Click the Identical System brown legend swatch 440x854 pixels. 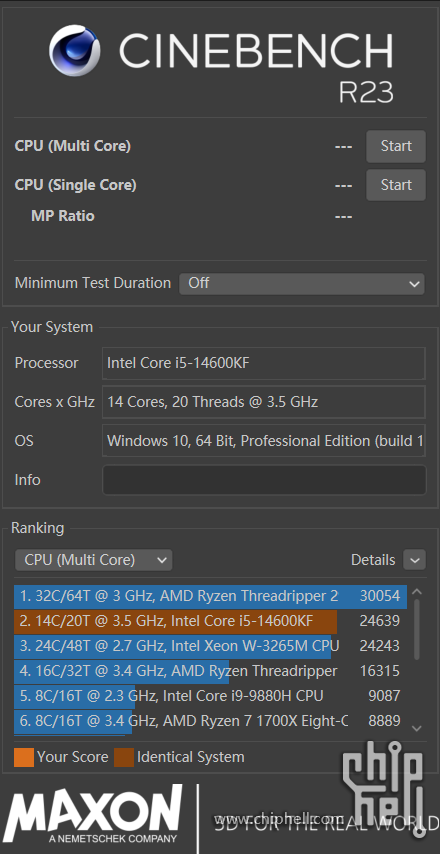pos(124,757)
